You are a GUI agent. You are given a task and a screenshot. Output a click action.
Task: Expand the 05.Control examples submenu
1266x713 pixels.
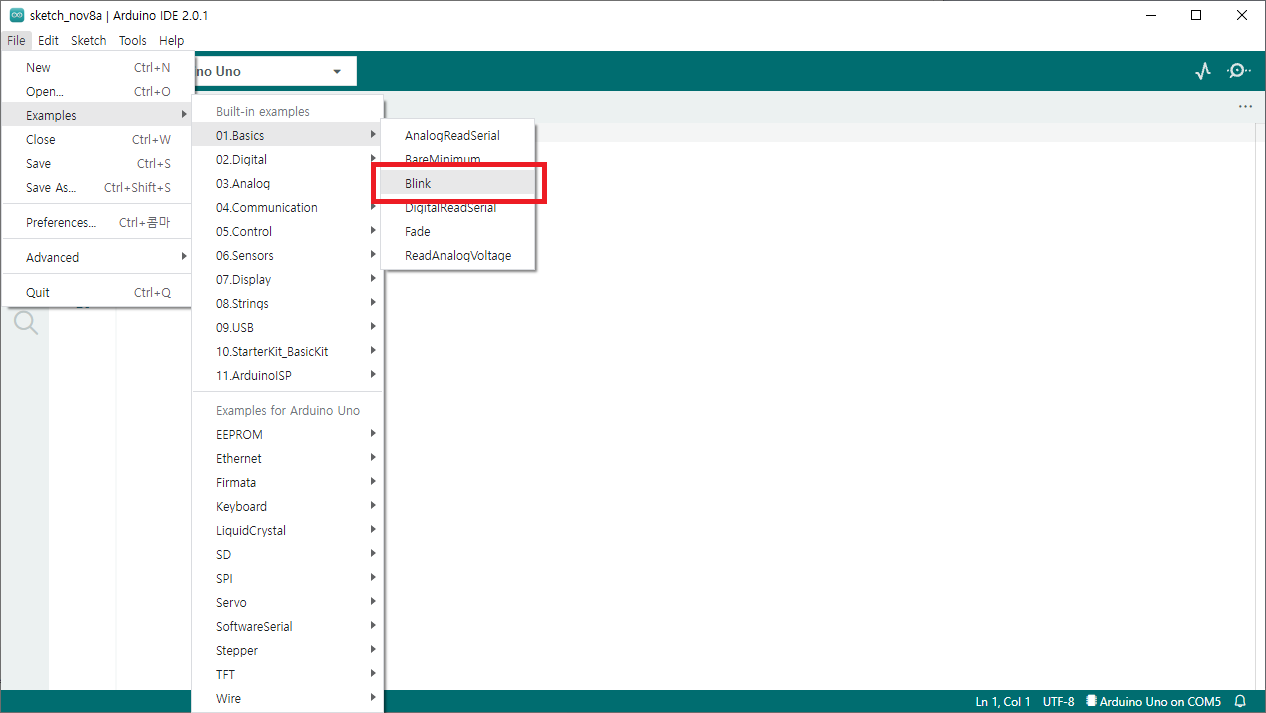[x=287, y=232]
